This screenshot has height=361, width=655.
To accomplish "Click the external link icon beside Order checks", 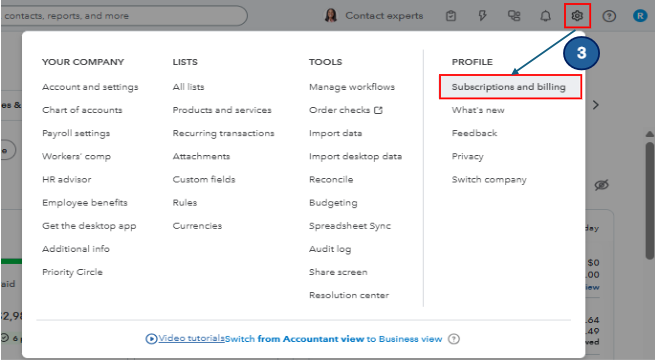I will tap(378, 110).
